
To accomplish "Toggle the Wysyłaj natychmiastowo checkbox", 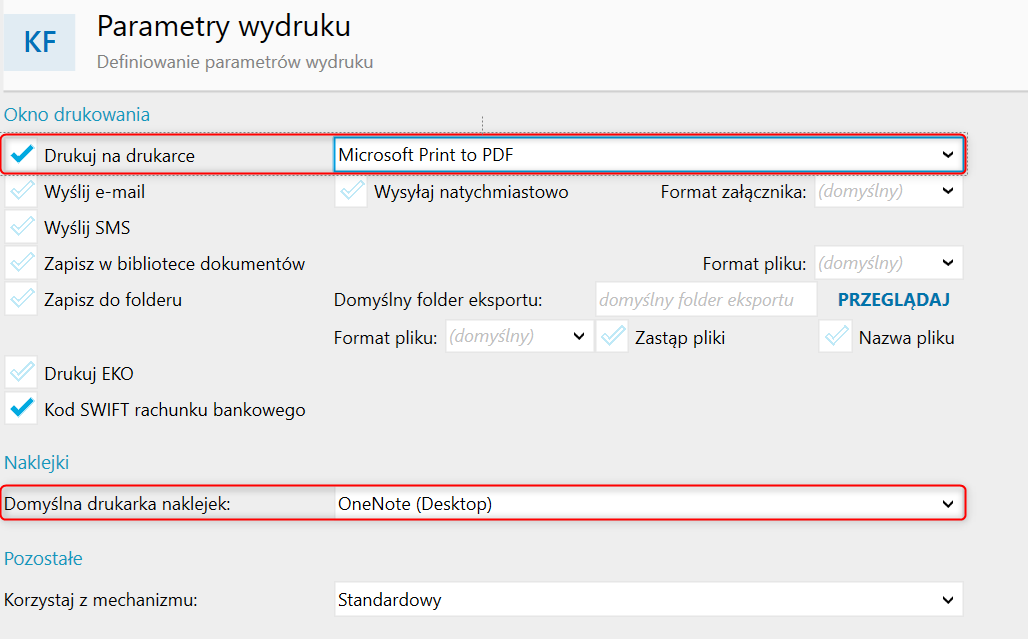I will pyautogui.click(x=351, y=191).
